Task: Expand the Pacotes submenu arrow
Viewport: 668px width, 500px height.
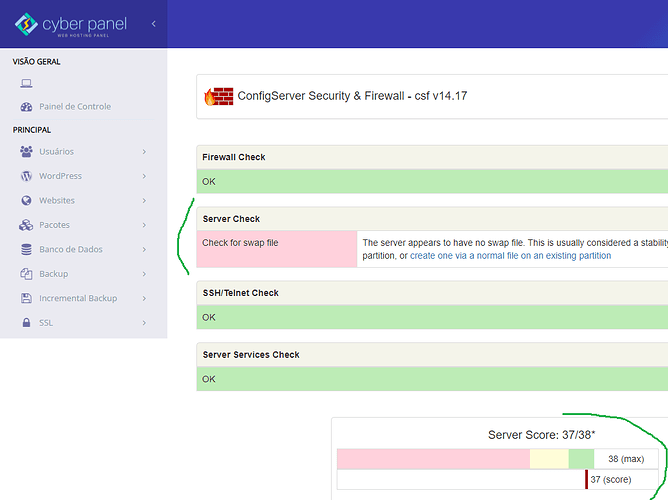Action: tap(144, 225)
